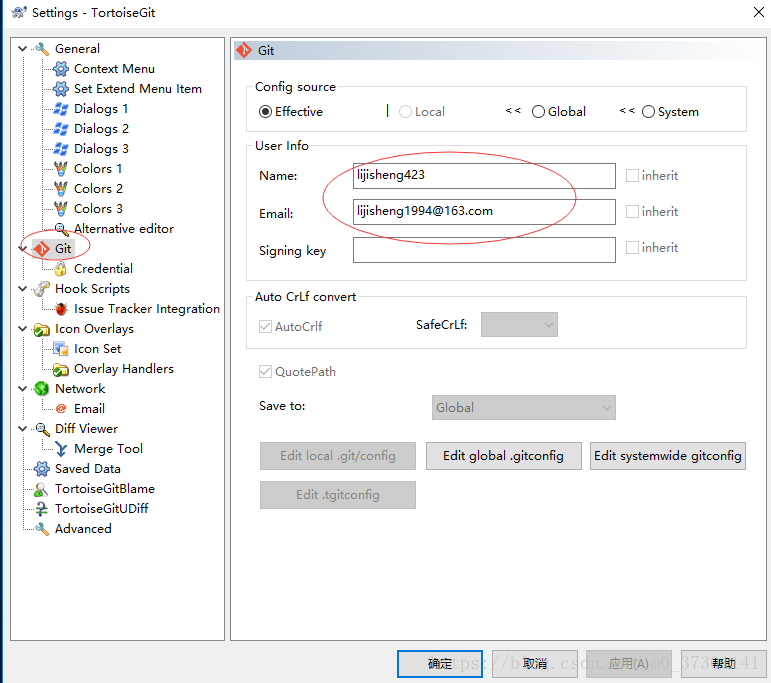This screenshot has width=771, height=683.
Task: Close the TortoiseGit Settings window
Action: pyautogui.click(x=759, y=12)
